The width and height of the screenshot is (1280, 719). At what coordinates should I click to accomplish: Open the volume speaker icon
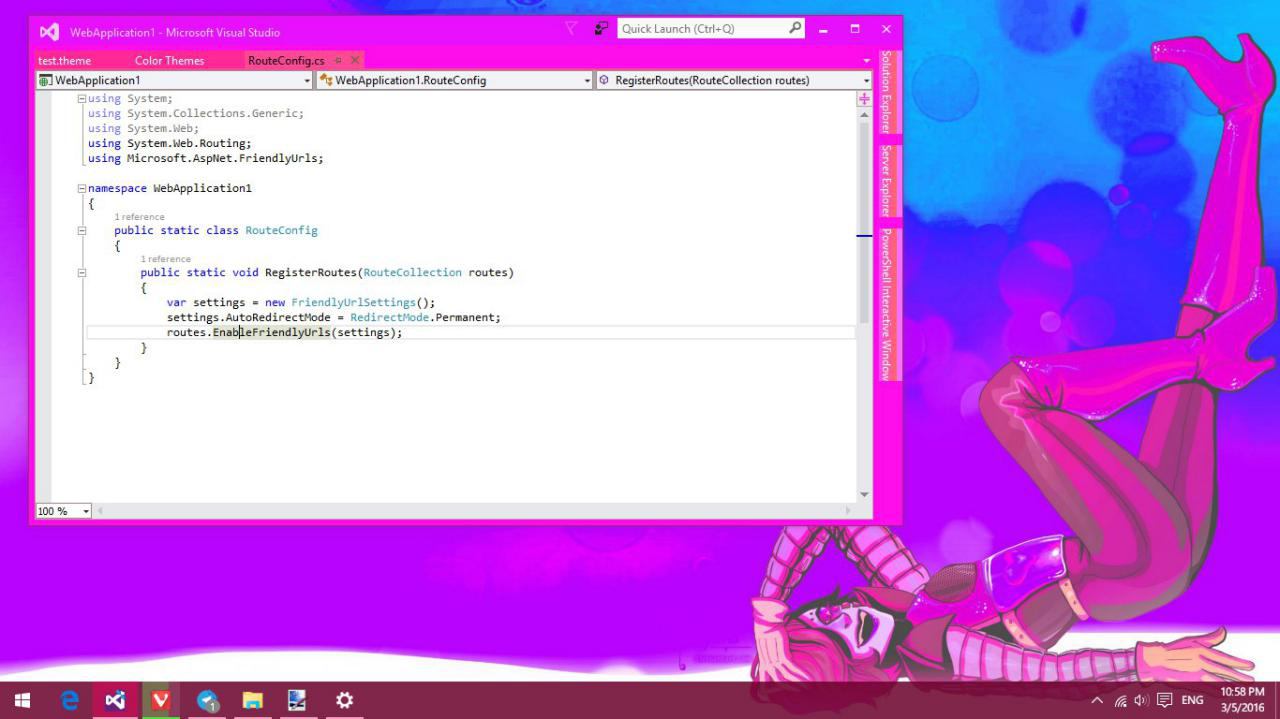[1141, 701]
